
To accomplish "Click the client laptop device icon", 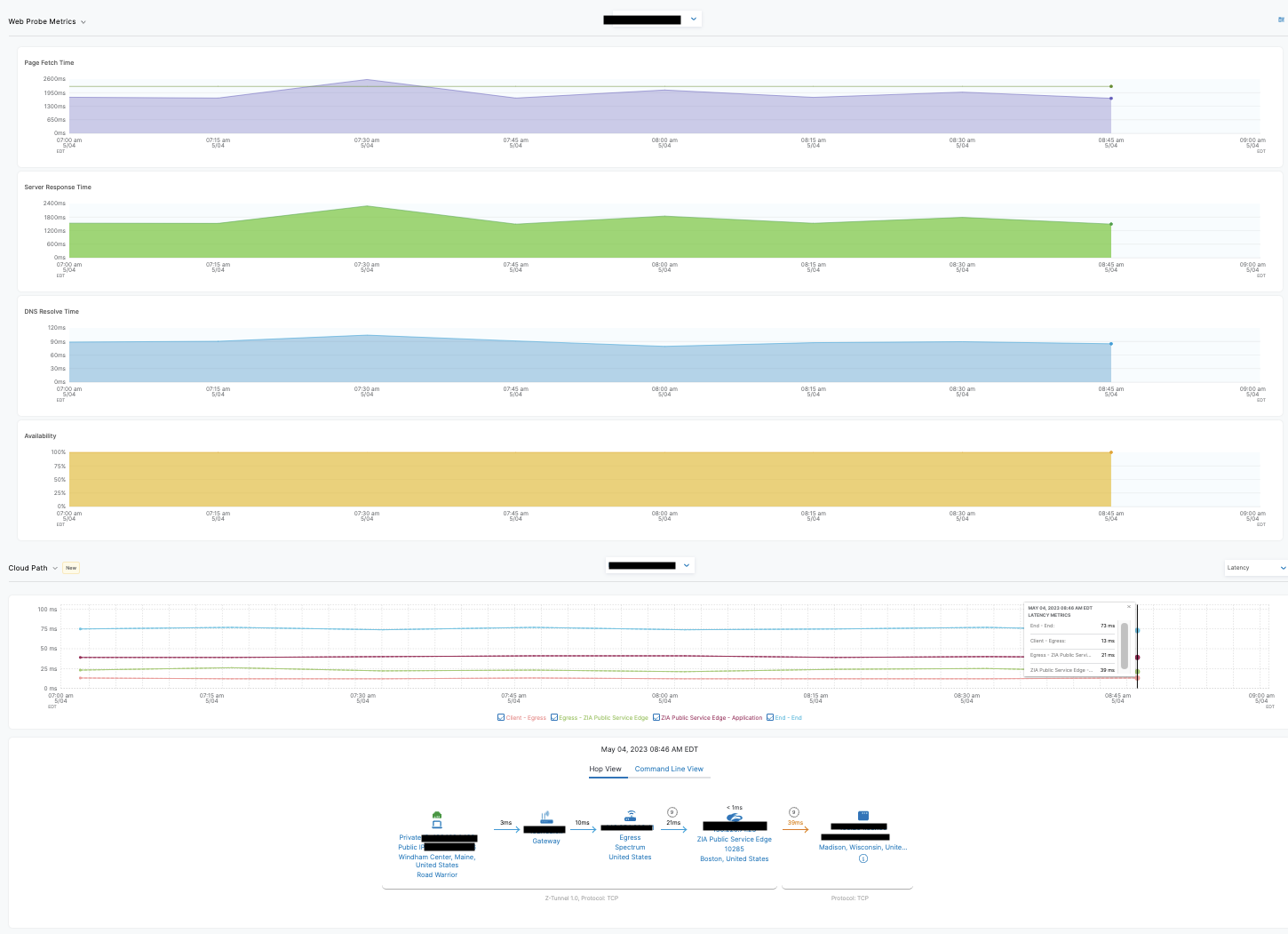I will (437, 824).
